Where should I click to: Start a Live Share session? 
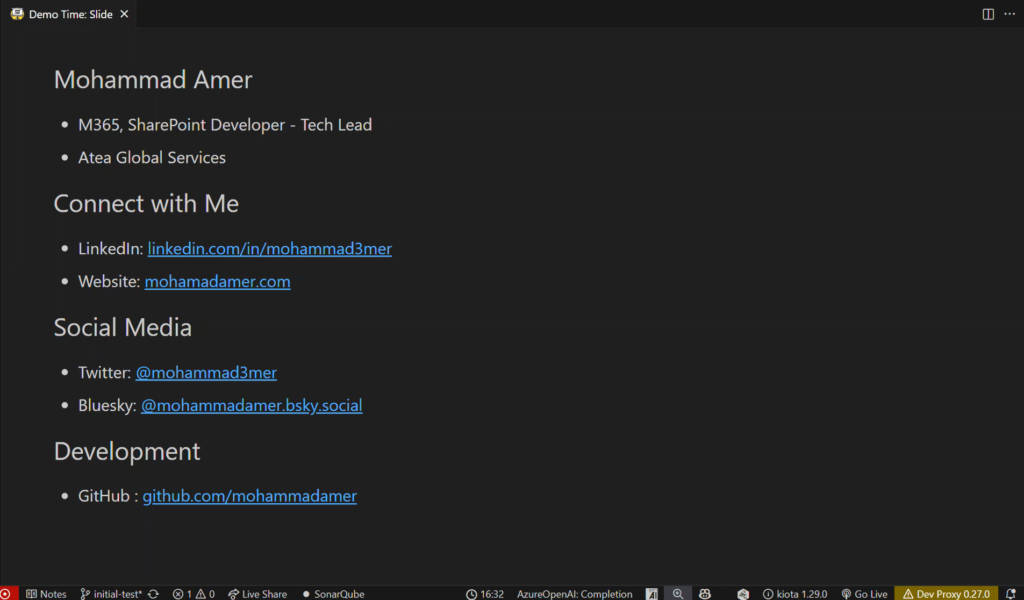tap(257, 593)
